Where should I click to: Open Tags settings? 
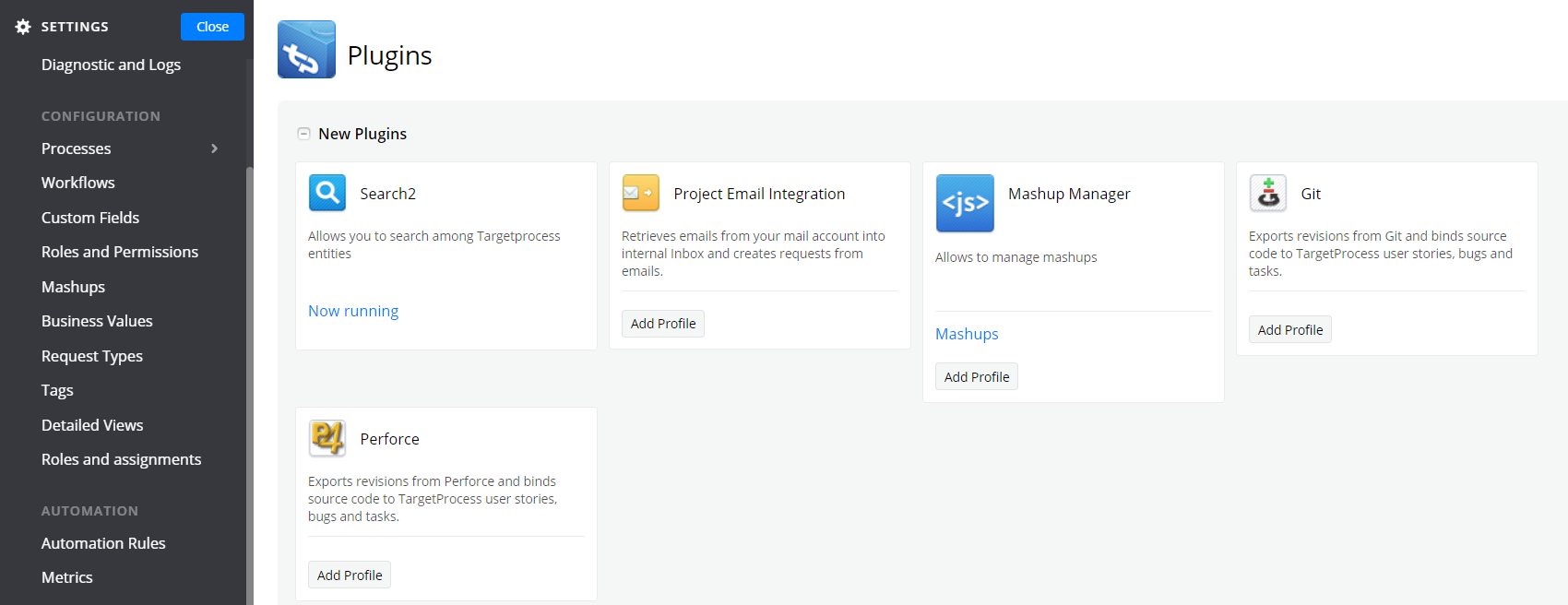[57, 390]
